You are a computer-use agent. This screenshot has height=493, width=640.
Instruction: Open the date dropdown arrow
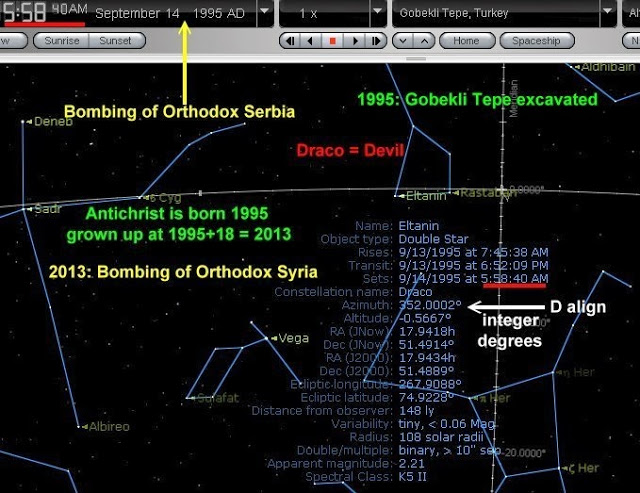(x=265, y=11)
